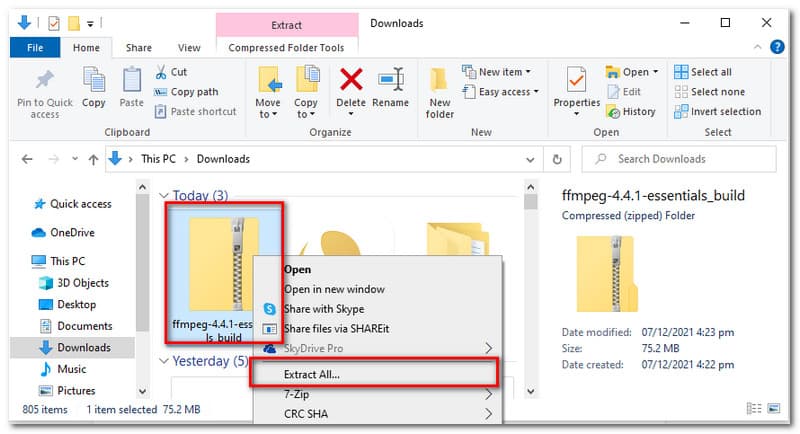
Task: Cut the selected file
Action: tap(171, 72)
